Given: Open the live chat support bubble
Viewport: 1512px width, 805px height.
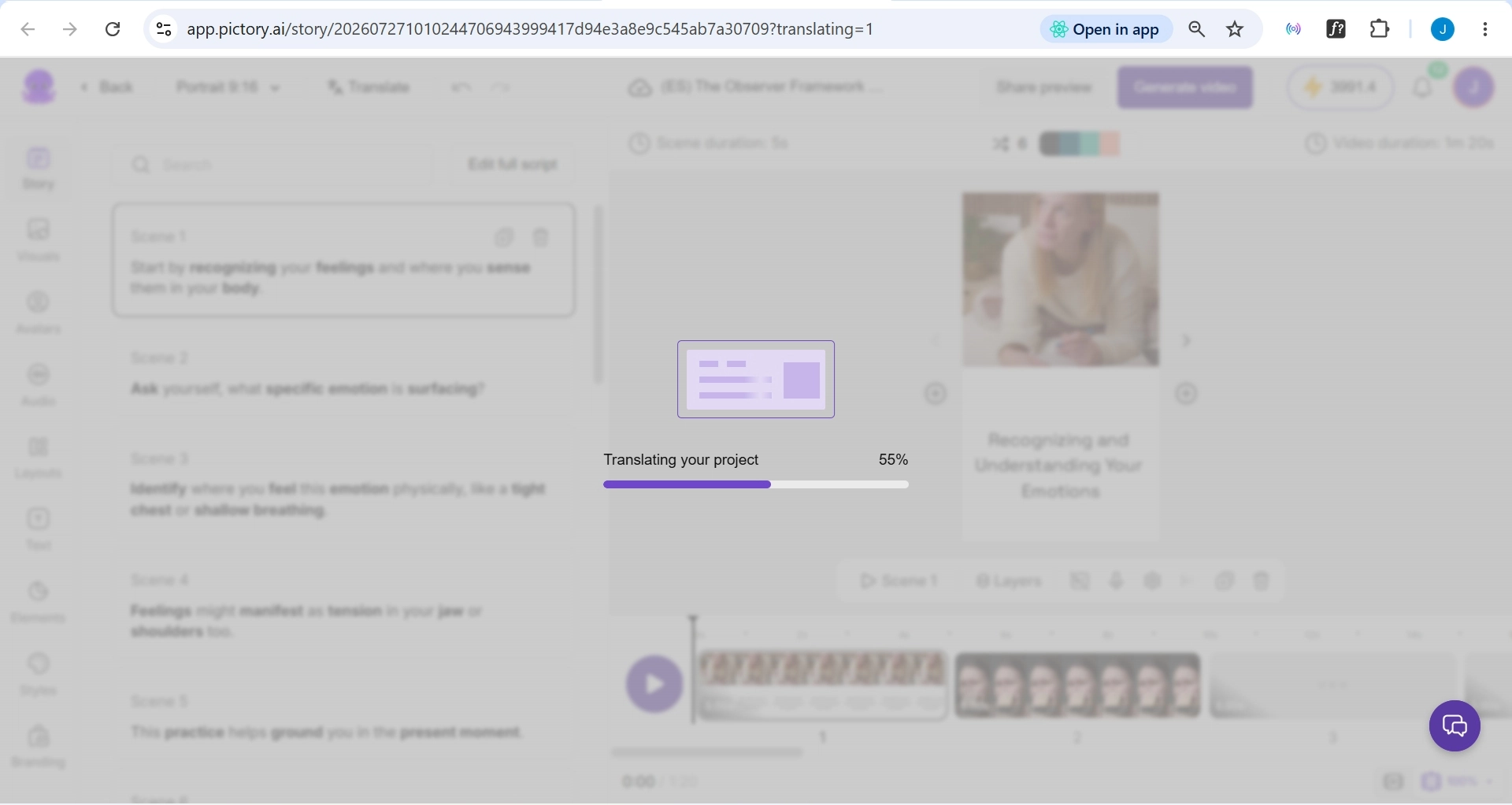Looking at the screenshot, I should point(1455,725).
